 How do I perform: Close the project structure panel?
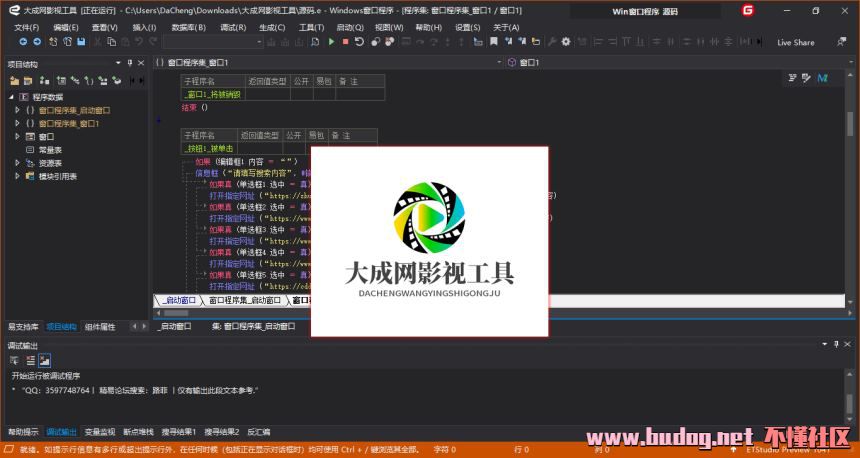coord(141,63)
